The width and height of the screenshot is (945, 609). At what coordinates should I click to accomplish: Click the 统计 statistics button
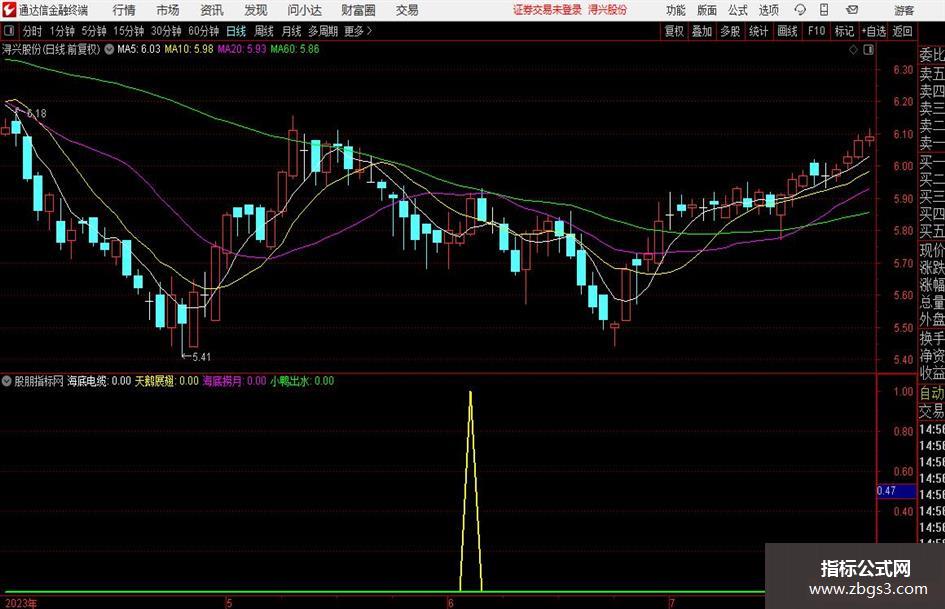(758, 31)
